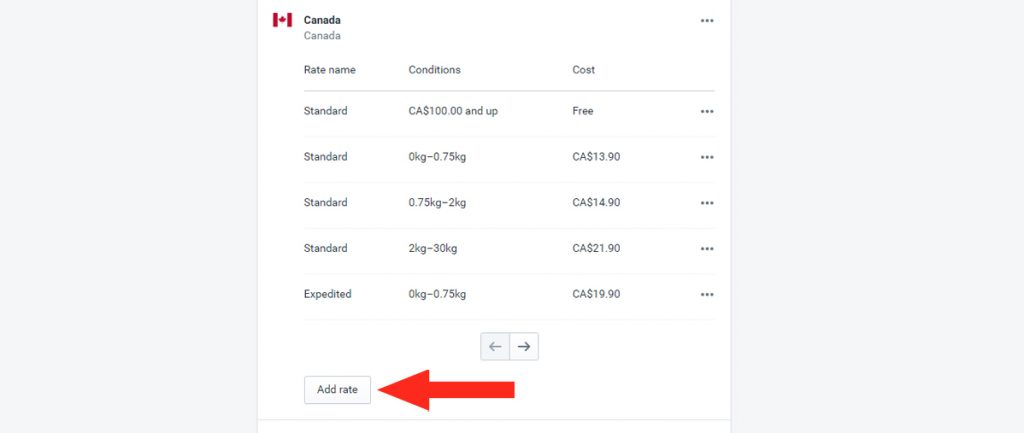Open options for the Free Standard rate

click(707, 112)
